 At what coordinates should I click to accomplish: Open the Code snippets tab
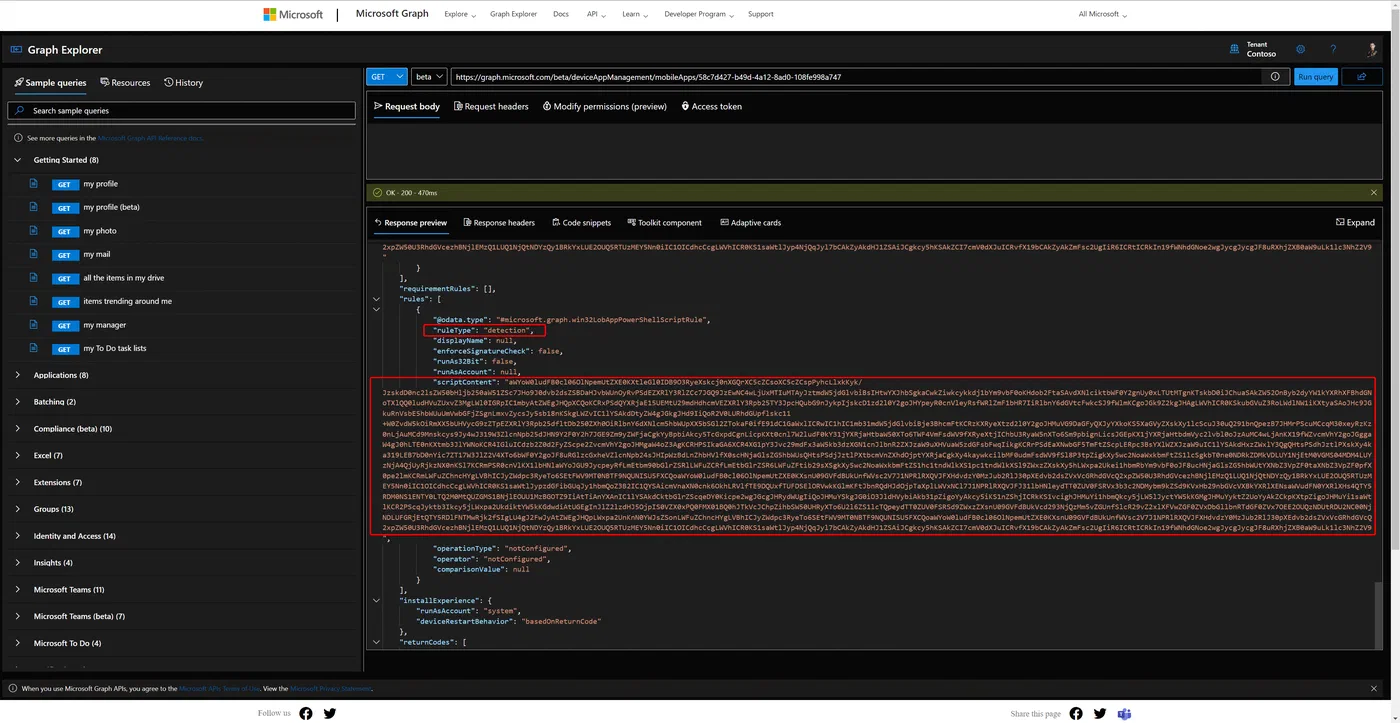click(x=580, y=222)
